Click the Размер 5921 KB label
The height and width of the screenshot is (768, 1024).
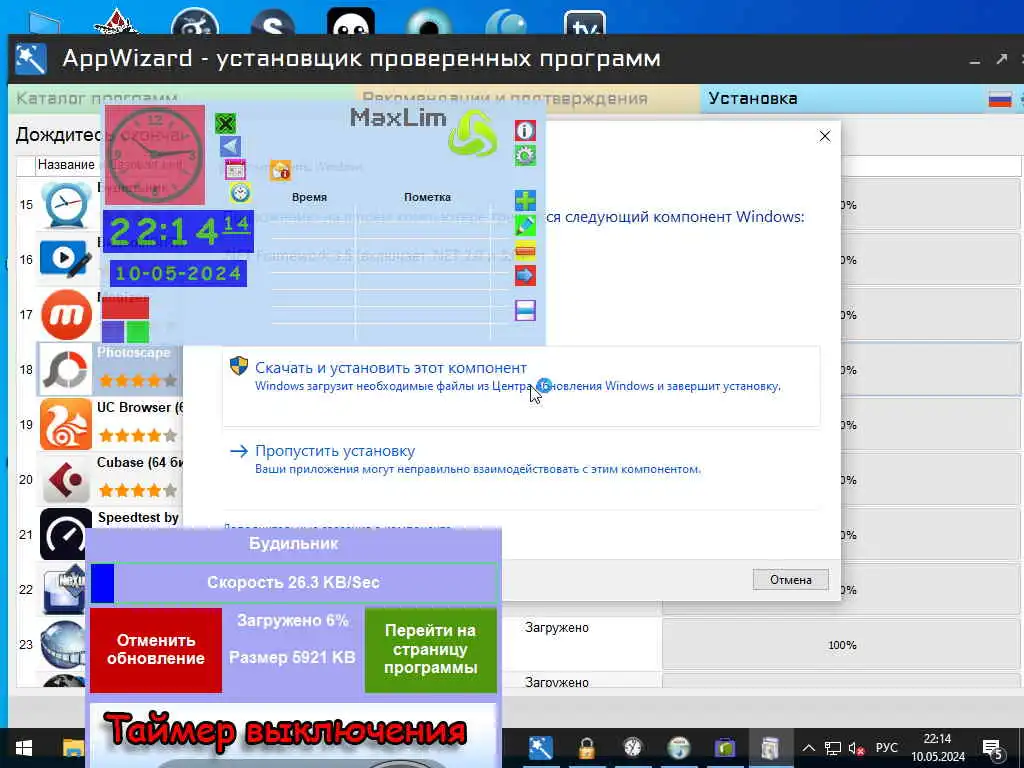(x=292, y=657)
